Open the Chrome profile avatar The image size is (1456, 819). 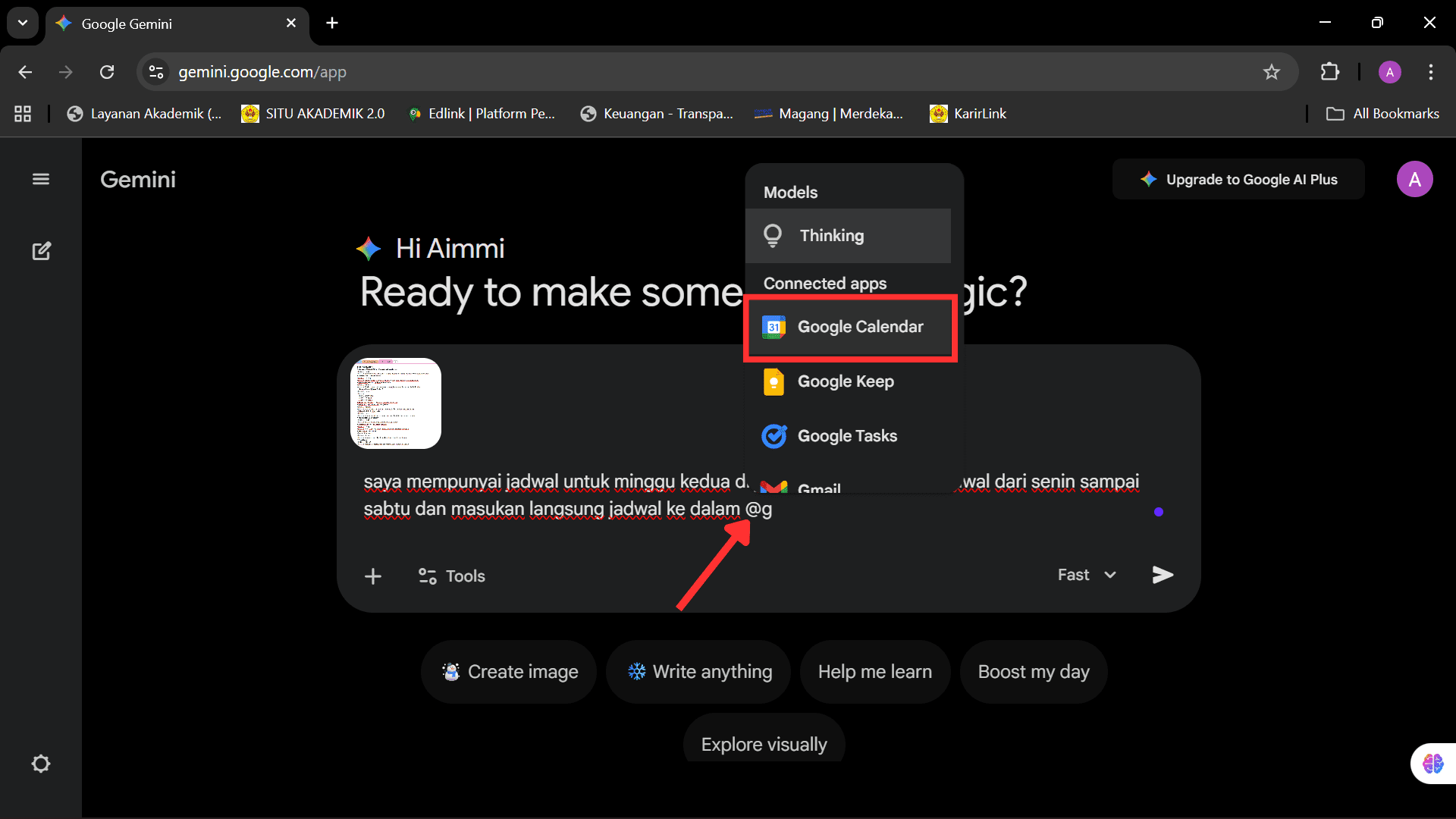[1389, 72]
